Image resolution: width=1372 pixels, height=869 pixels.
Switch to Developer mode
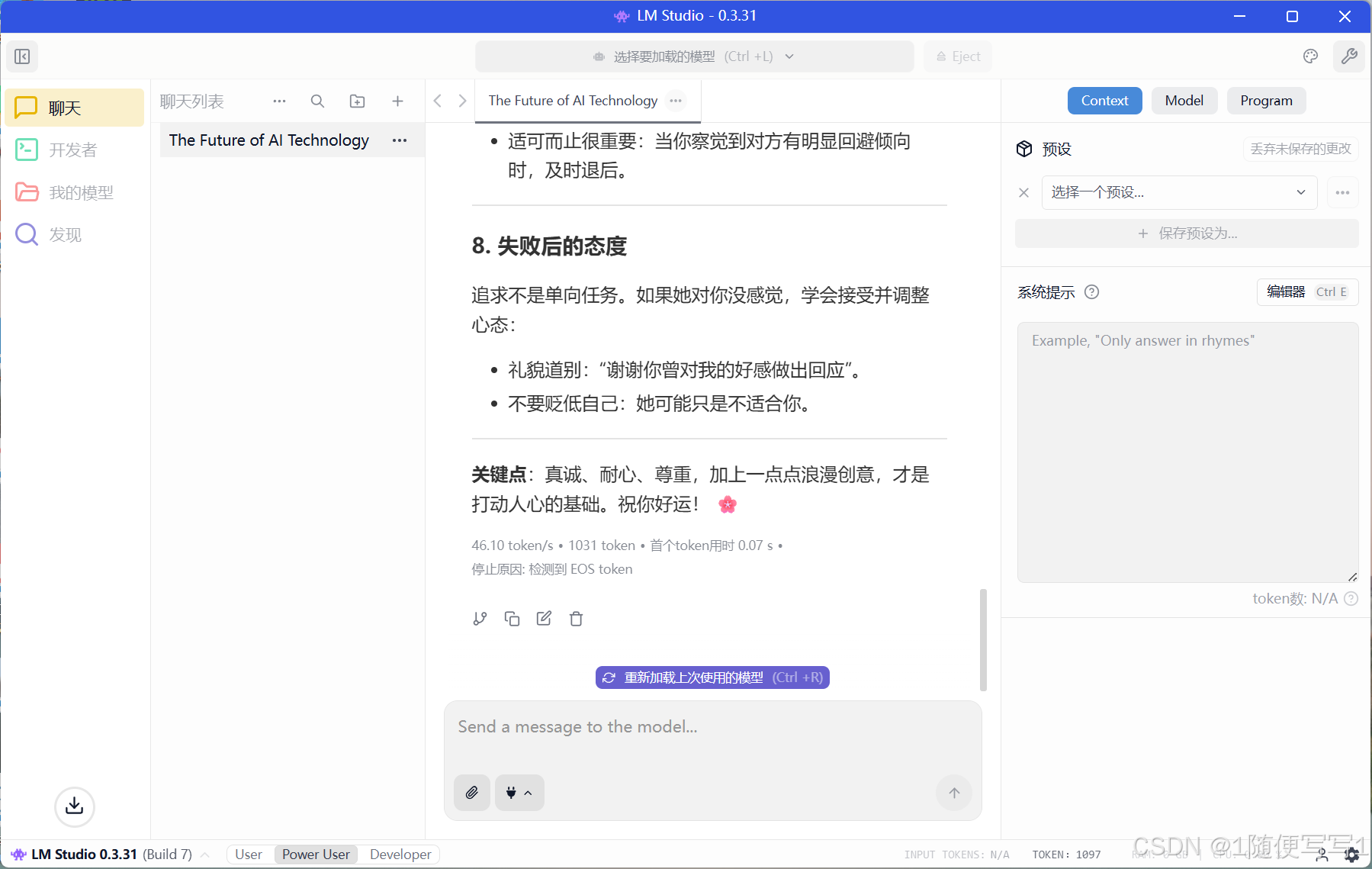click(x=400, y=855)
